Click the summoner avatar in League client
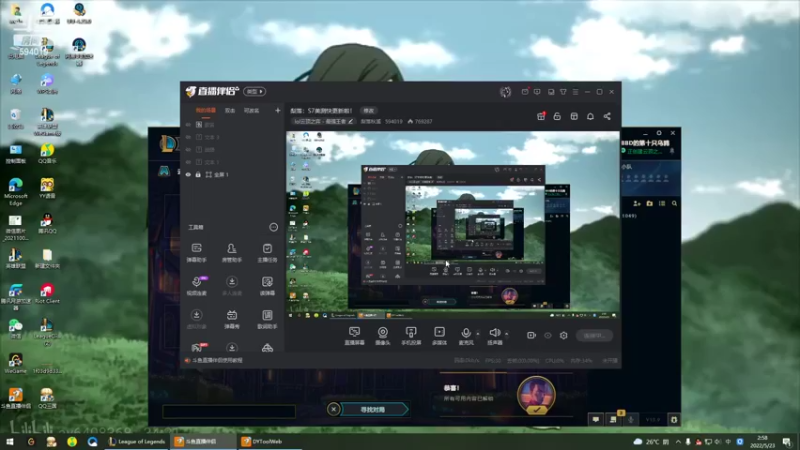This screenshot has height=450, width=800. point(536,395)
